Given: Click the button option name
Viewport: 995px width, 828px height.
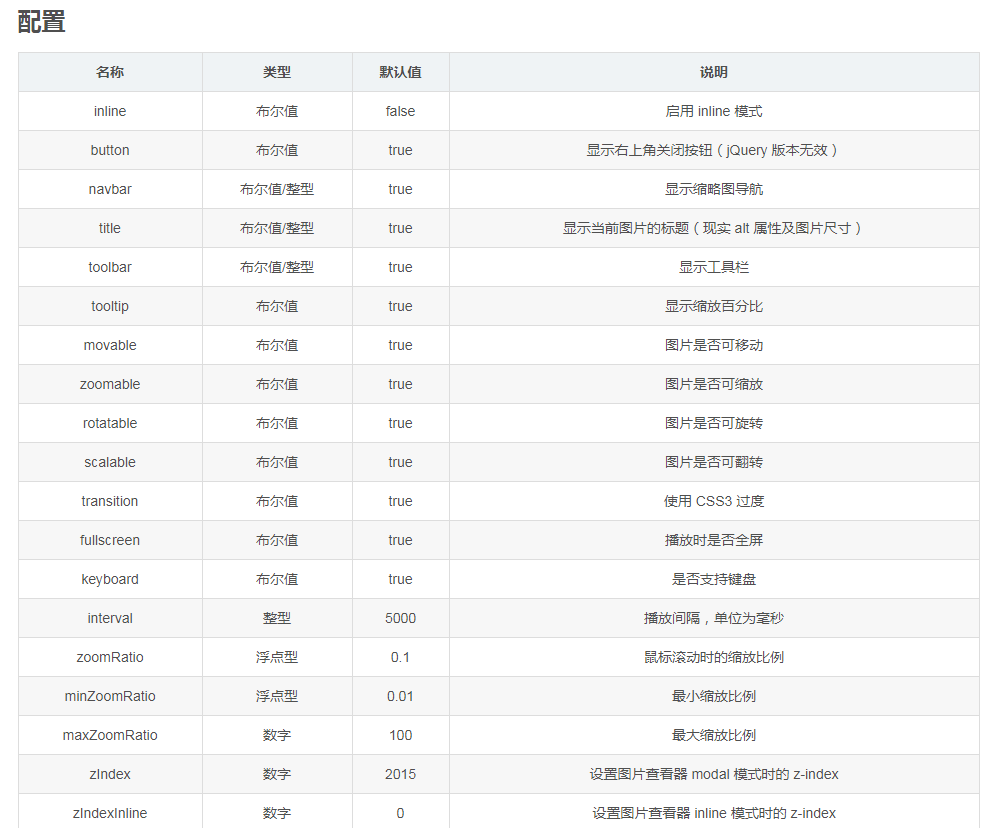Looking at the screenshot, I should [110, 150].
